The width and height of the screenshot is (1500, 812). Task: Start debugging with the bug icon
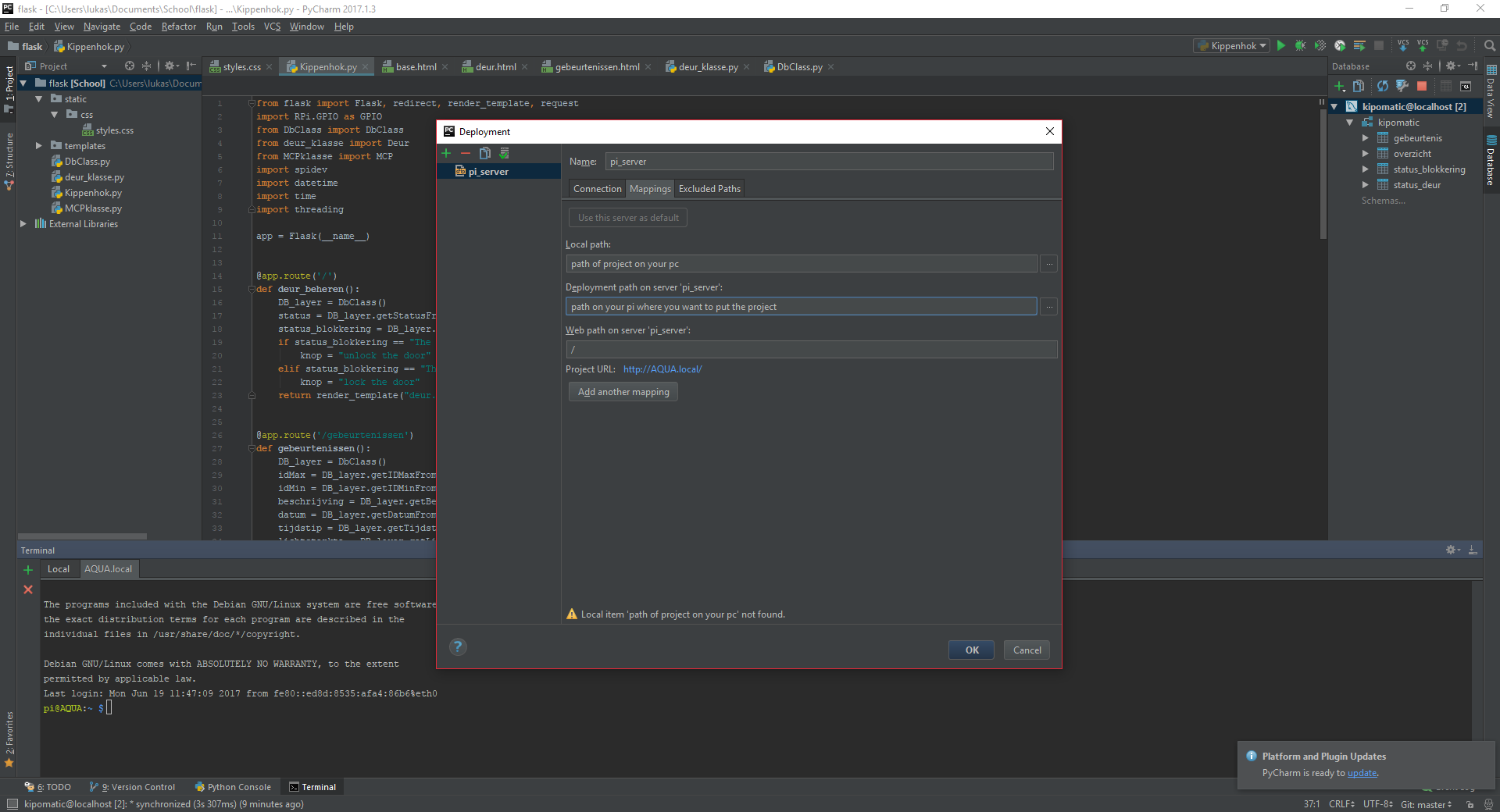click(x=1300, y=46)
